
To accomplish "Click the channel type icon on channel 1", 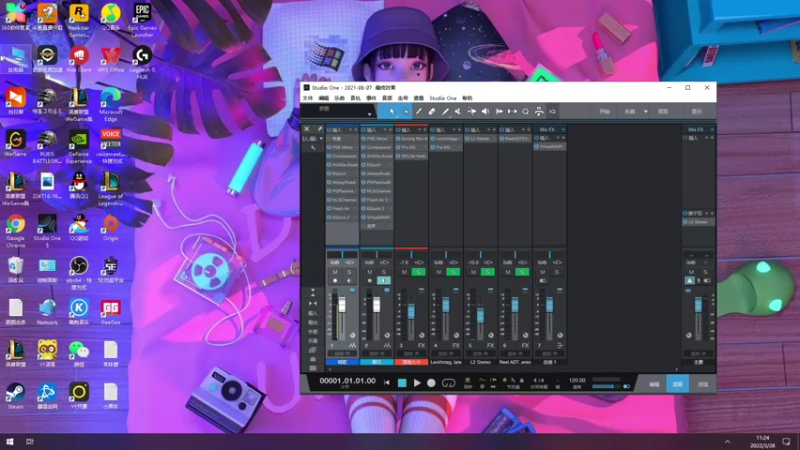I will [352, 345].
